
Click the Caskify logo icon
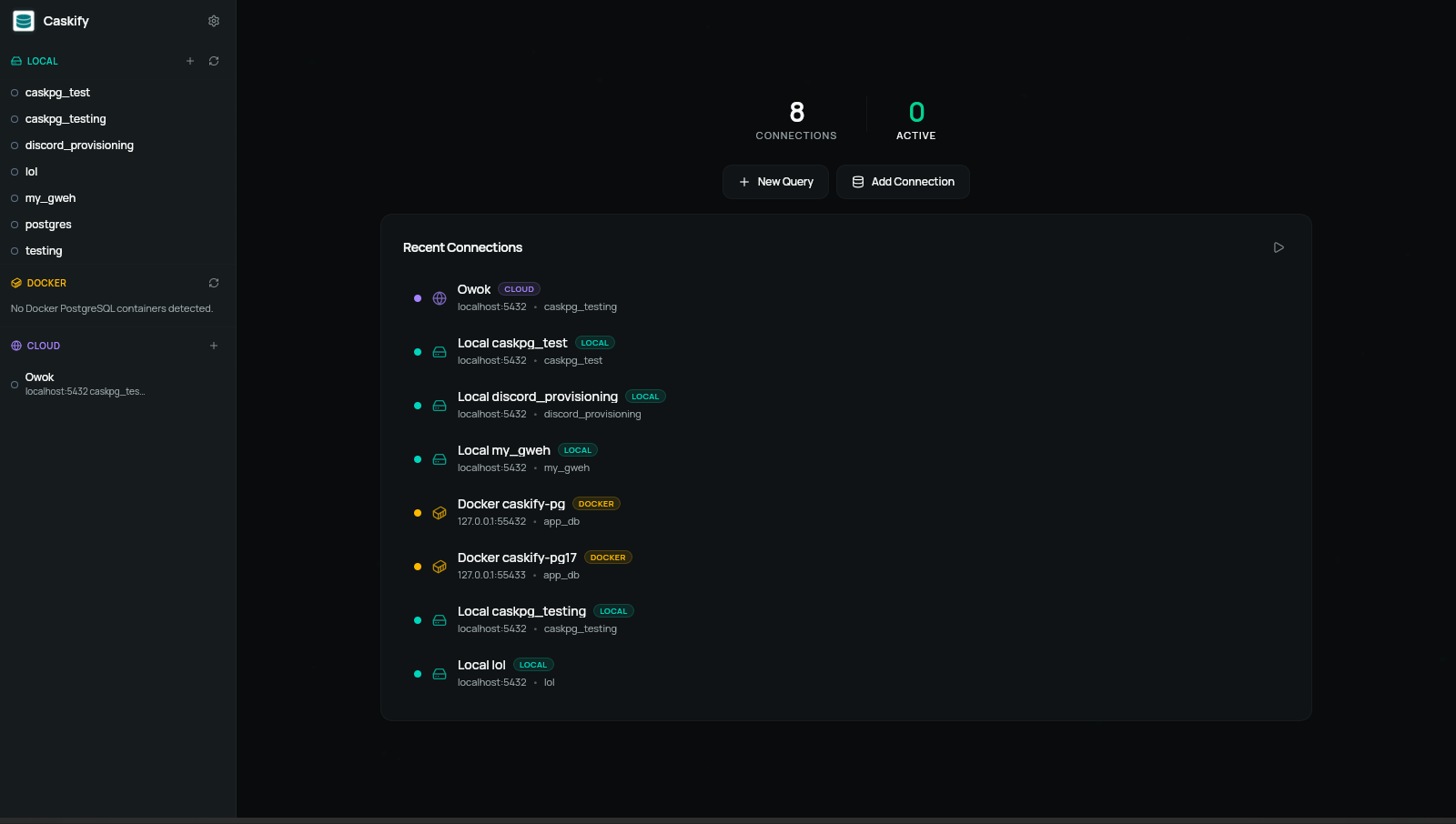pos(24,21)
